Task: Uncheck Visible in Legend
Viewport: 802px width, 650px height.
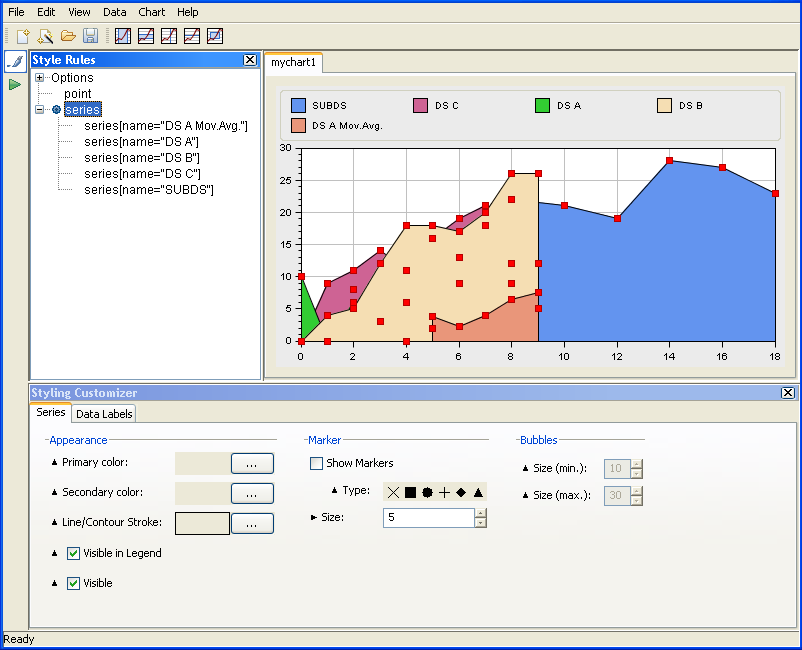Action: point(73,553)
